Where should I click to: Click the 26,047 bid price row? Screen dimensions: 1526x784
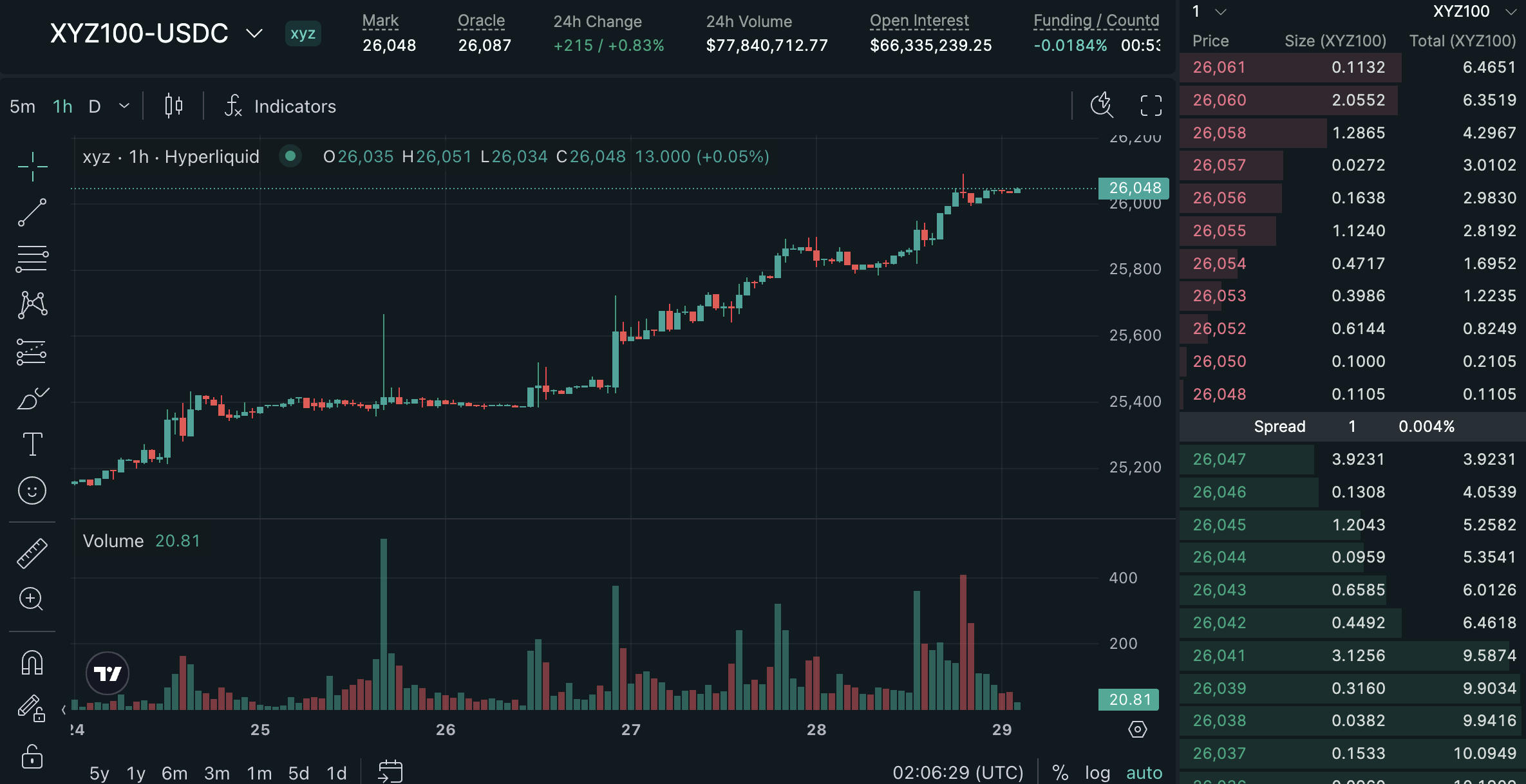point(1219,459)
